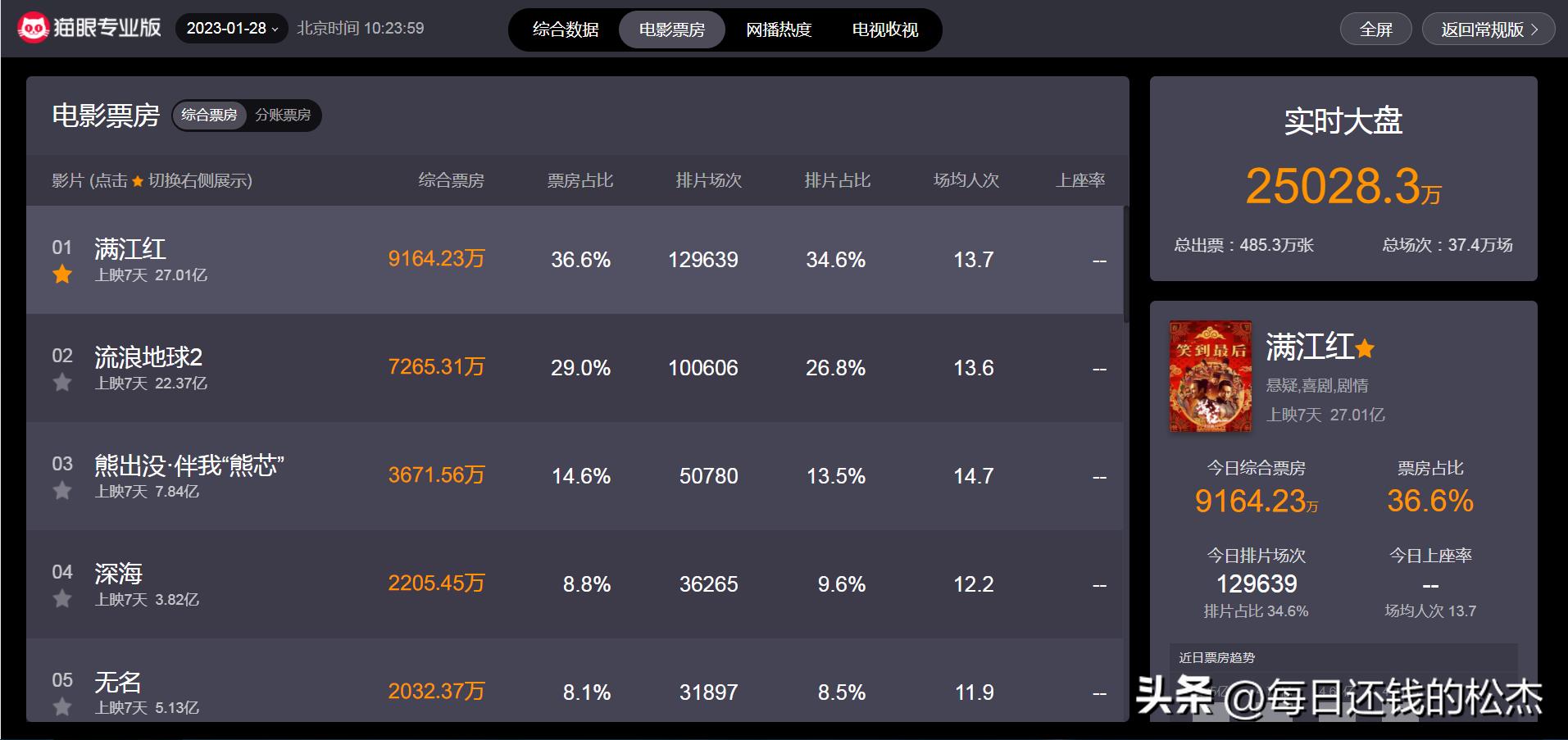The image size is (1568, 740).
Task: Toggle the star for 满江红 row
Action: (62, 275)
